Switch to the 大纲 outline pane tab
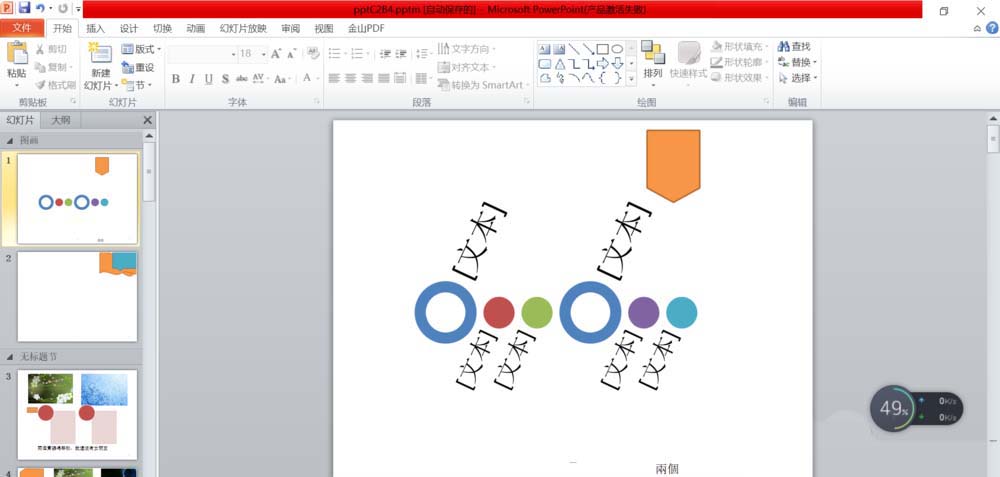The image size is (1000, 477). point(61,120)
